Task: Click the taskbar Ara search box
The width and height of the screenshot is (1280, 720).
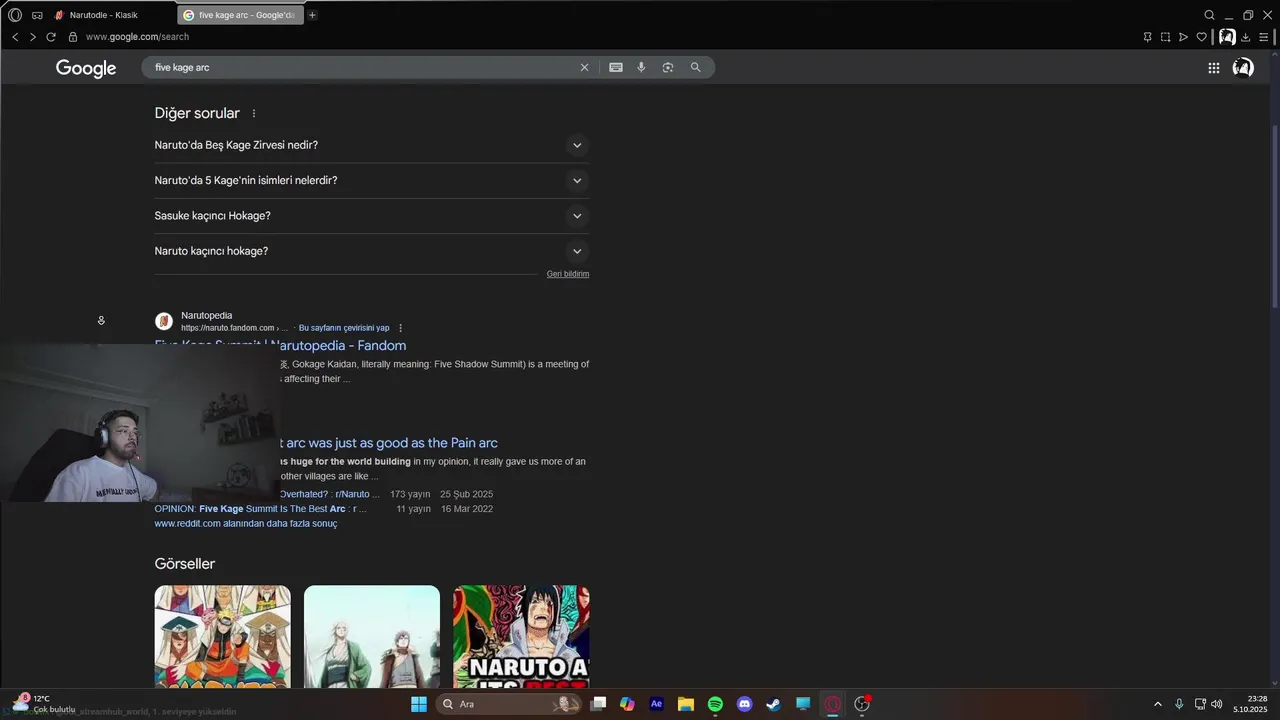Action: (x=510, y=704)
